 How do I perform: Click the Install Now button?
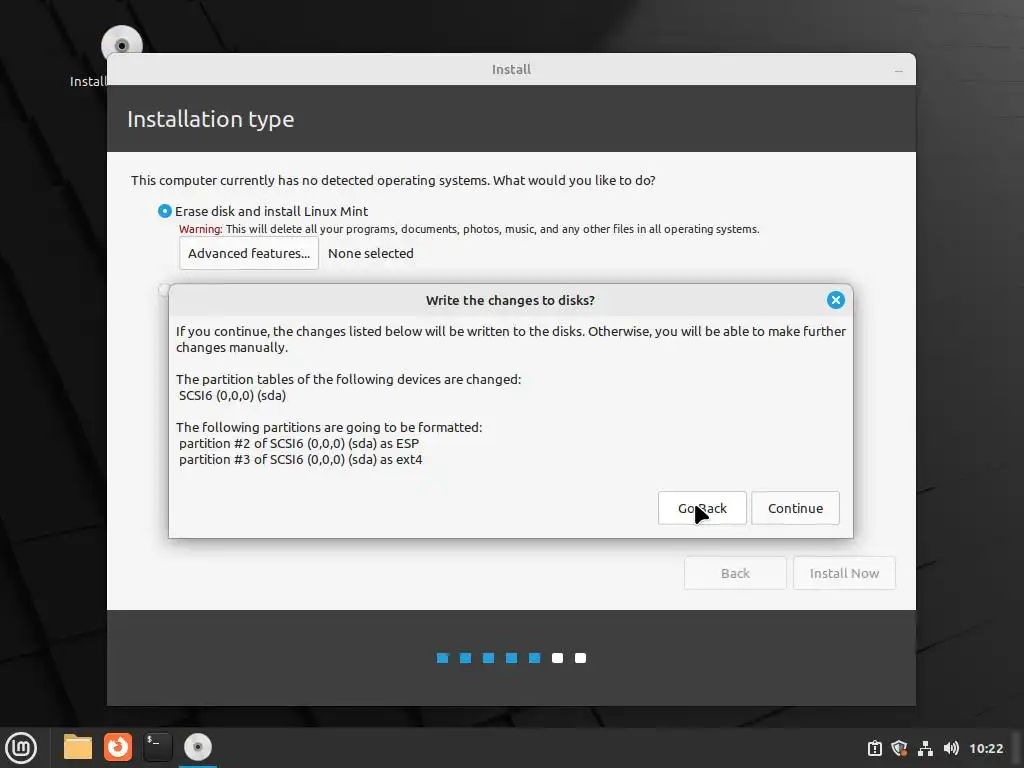(x=844, y=573)
